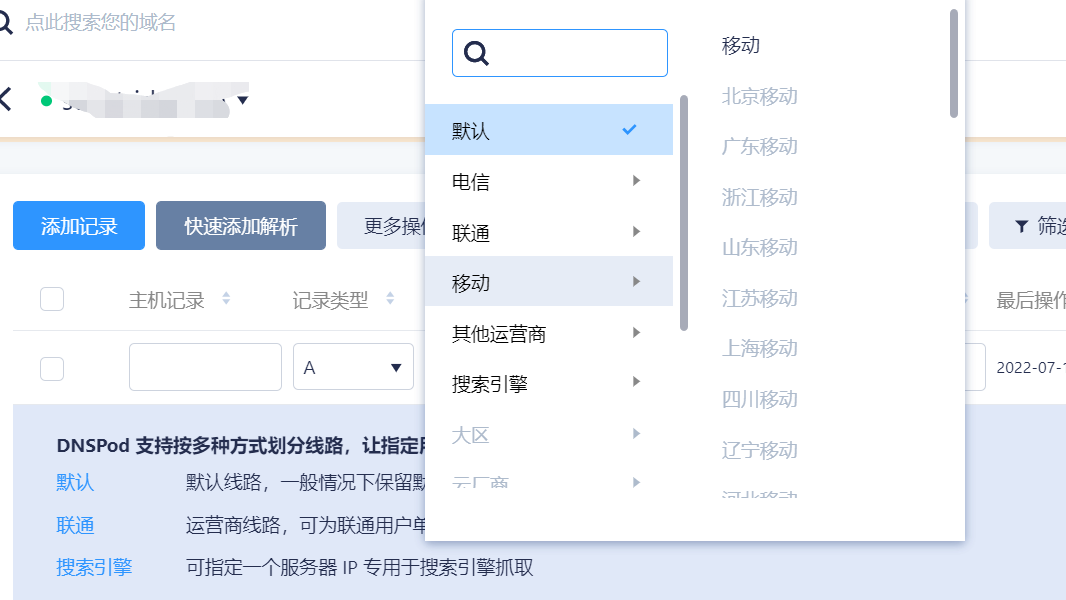1066x600 pixels.
Task: Open the domain name dropdown arrow
Action: [243, 101]
